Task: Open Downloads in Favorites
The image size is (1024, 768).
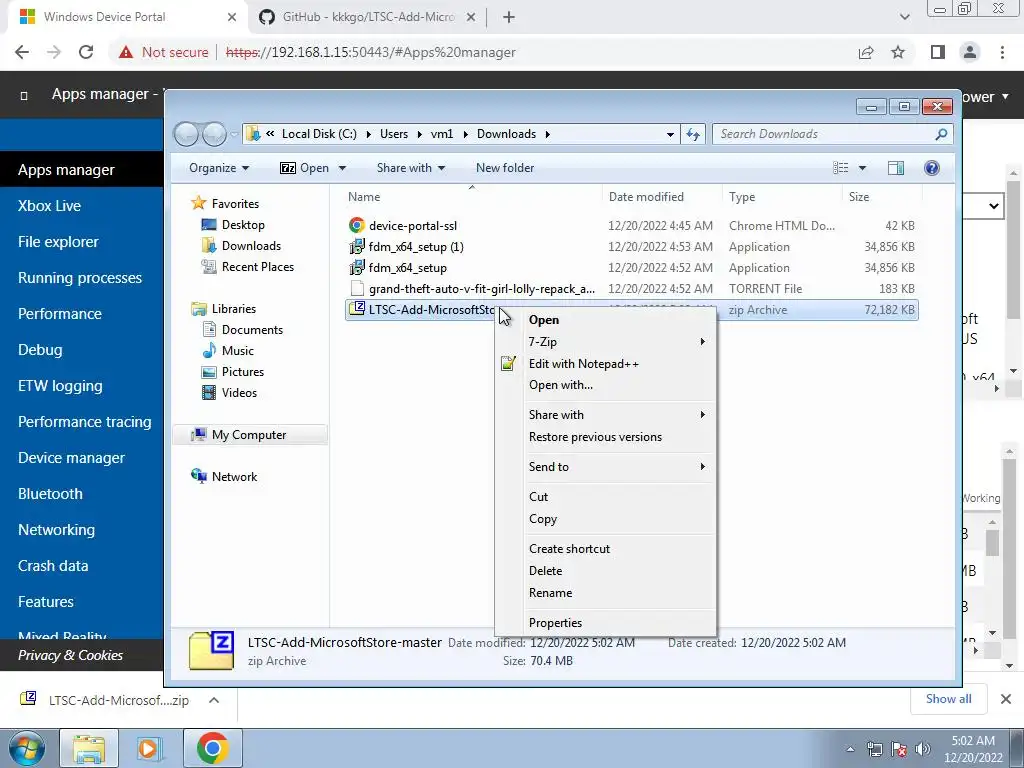Action: click(251, 246)
